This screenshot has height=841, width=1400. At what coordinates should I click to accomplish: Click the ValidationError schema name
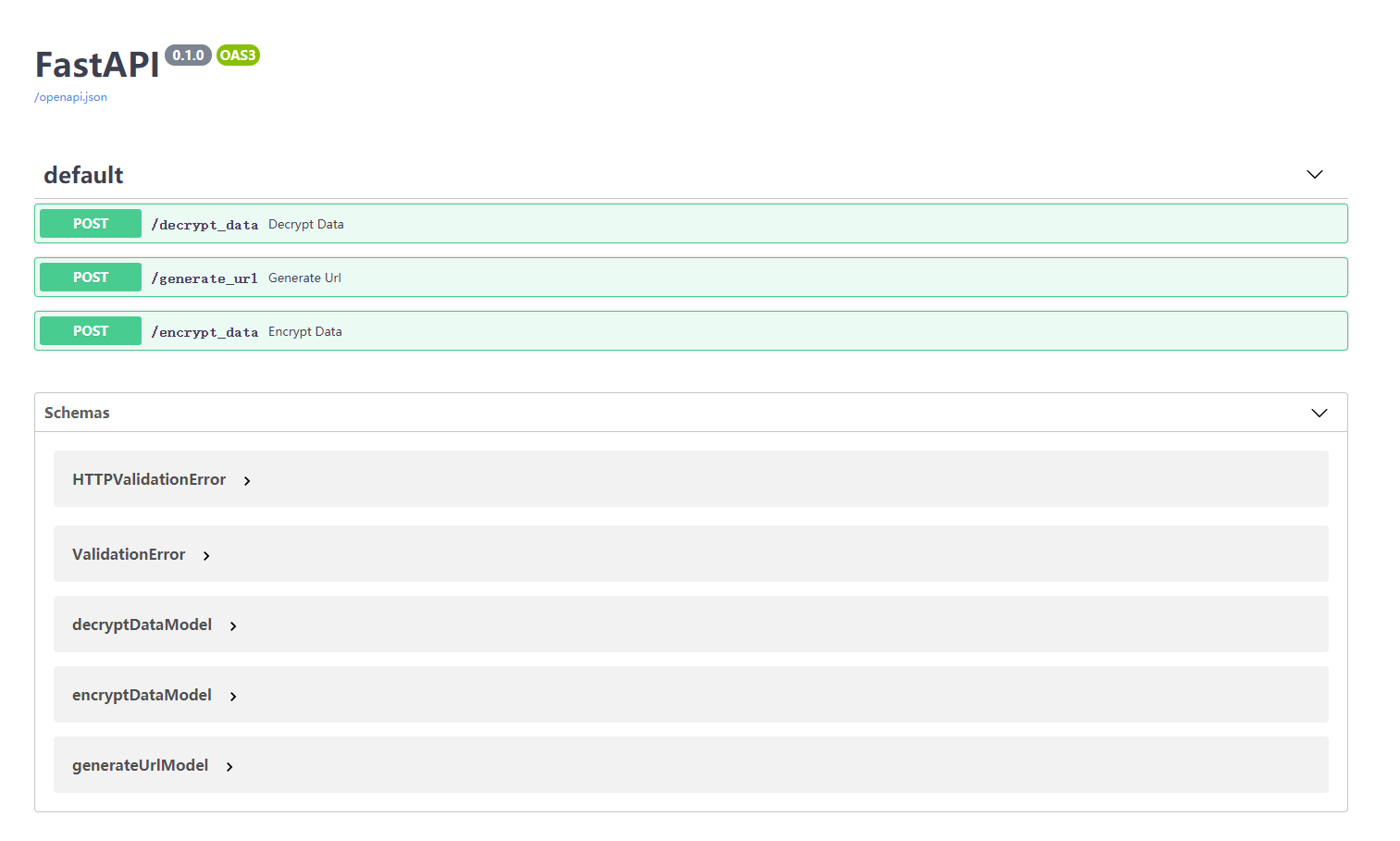[129, 554]
